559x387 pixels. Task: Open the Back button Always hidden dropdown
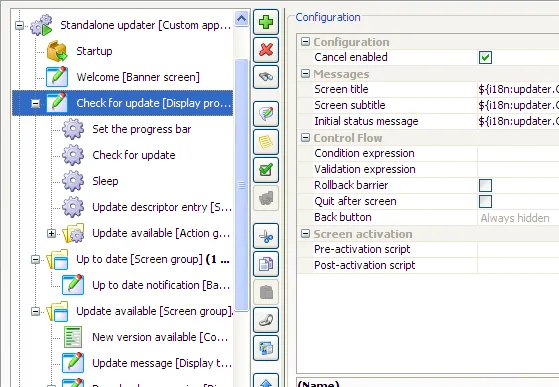click(518, 218)
